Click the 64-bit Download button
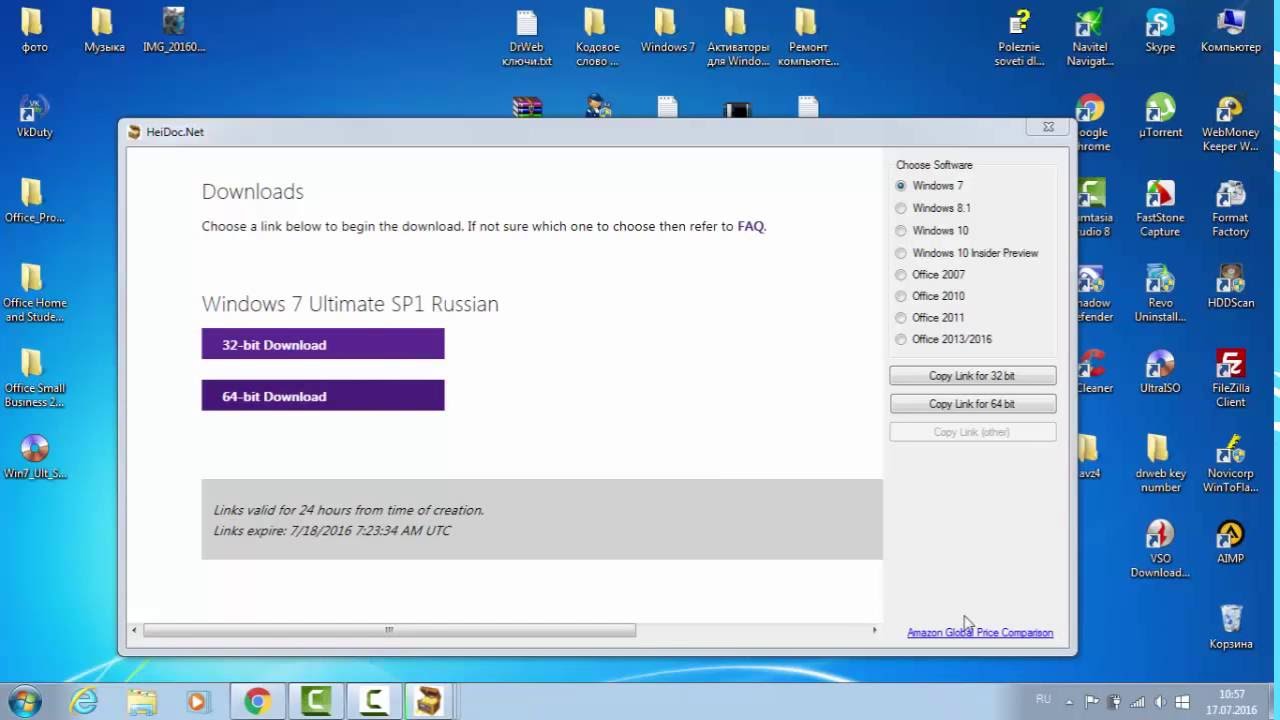1280x720 pixels. point(323,395)
